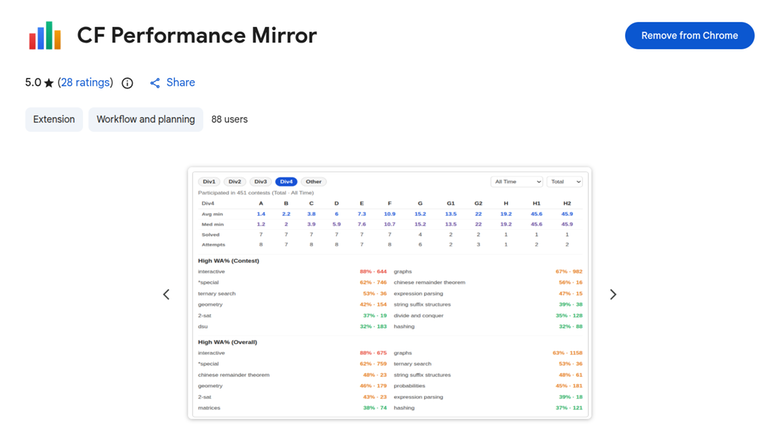The image size is (768, 435).
Task: Show the previous screenshot with left arrow
Action: 167,294
